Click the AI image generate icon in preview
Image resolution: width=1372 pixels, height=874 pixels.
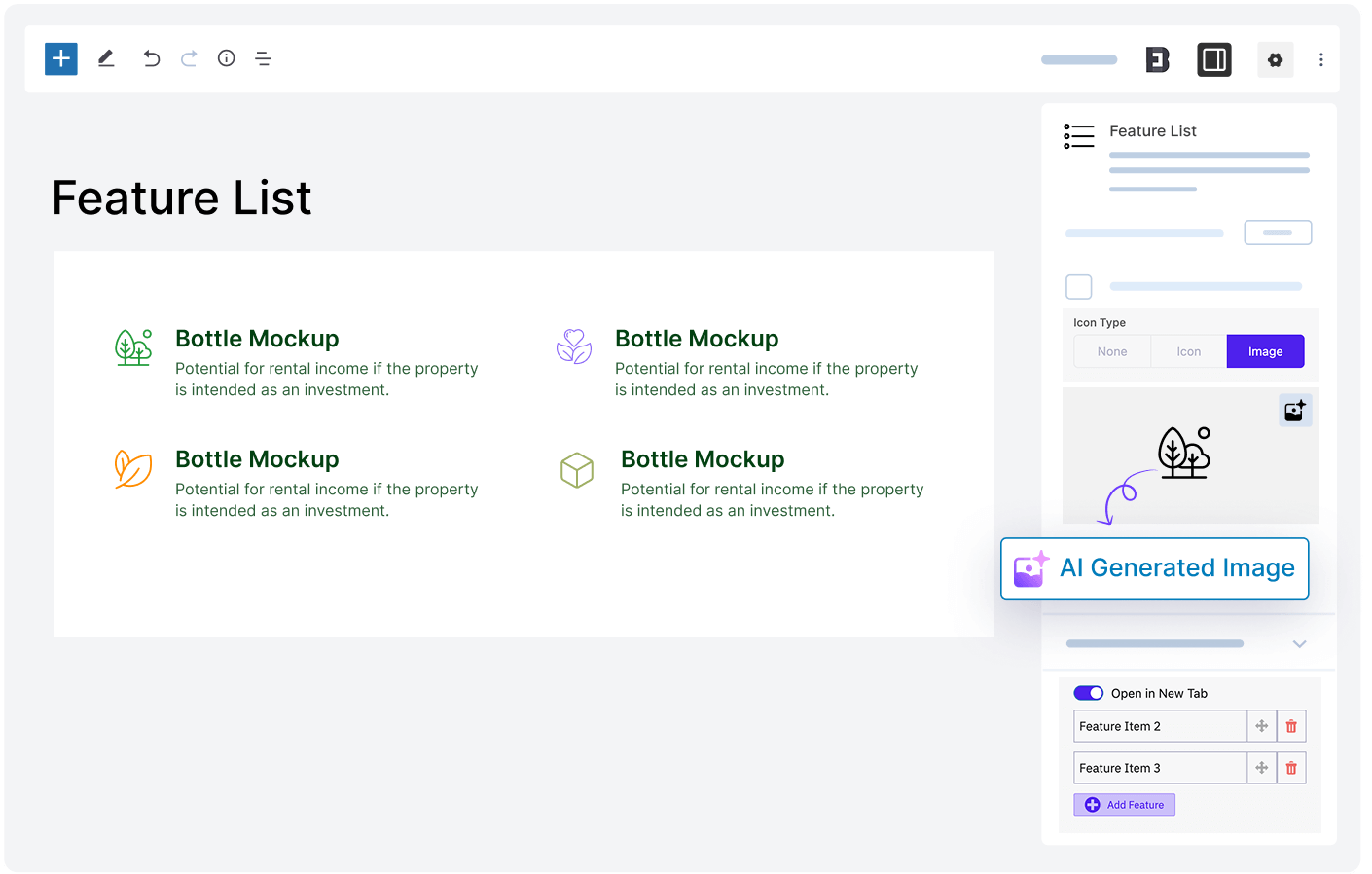1295,411
